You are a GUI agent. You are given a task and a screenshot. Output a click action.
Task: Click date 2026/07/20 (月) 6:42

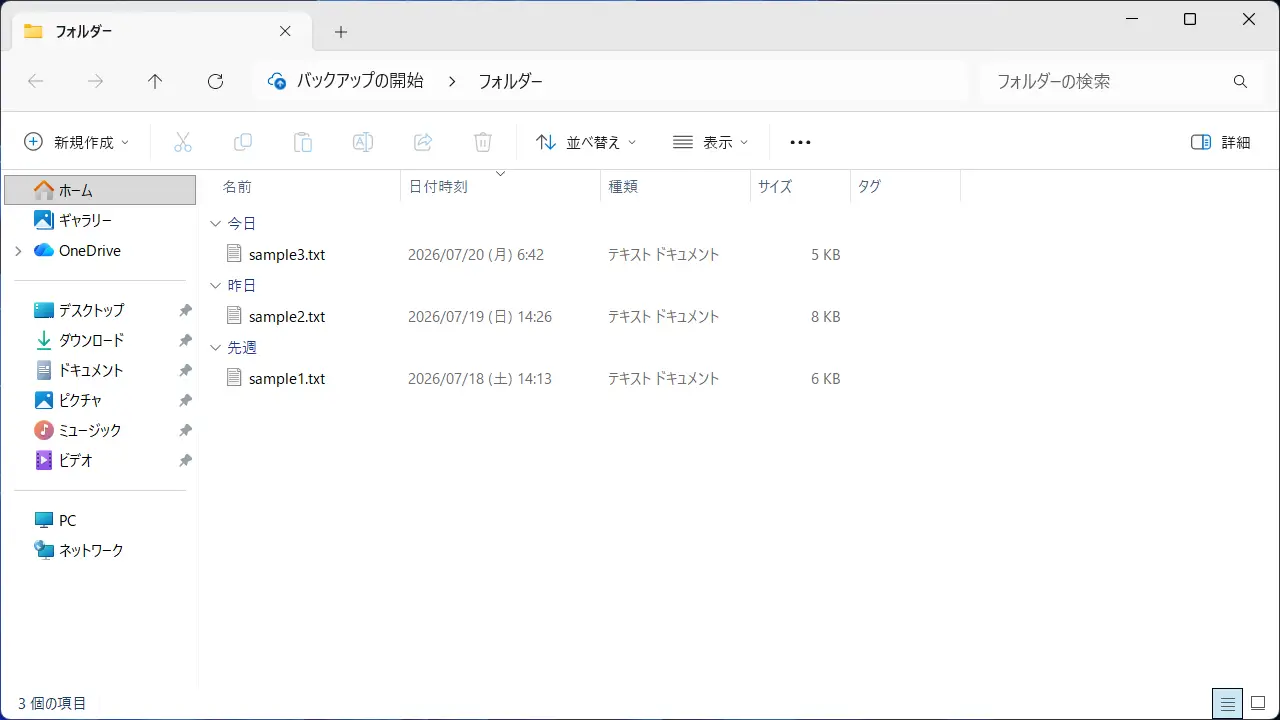(x=476, y=255)
